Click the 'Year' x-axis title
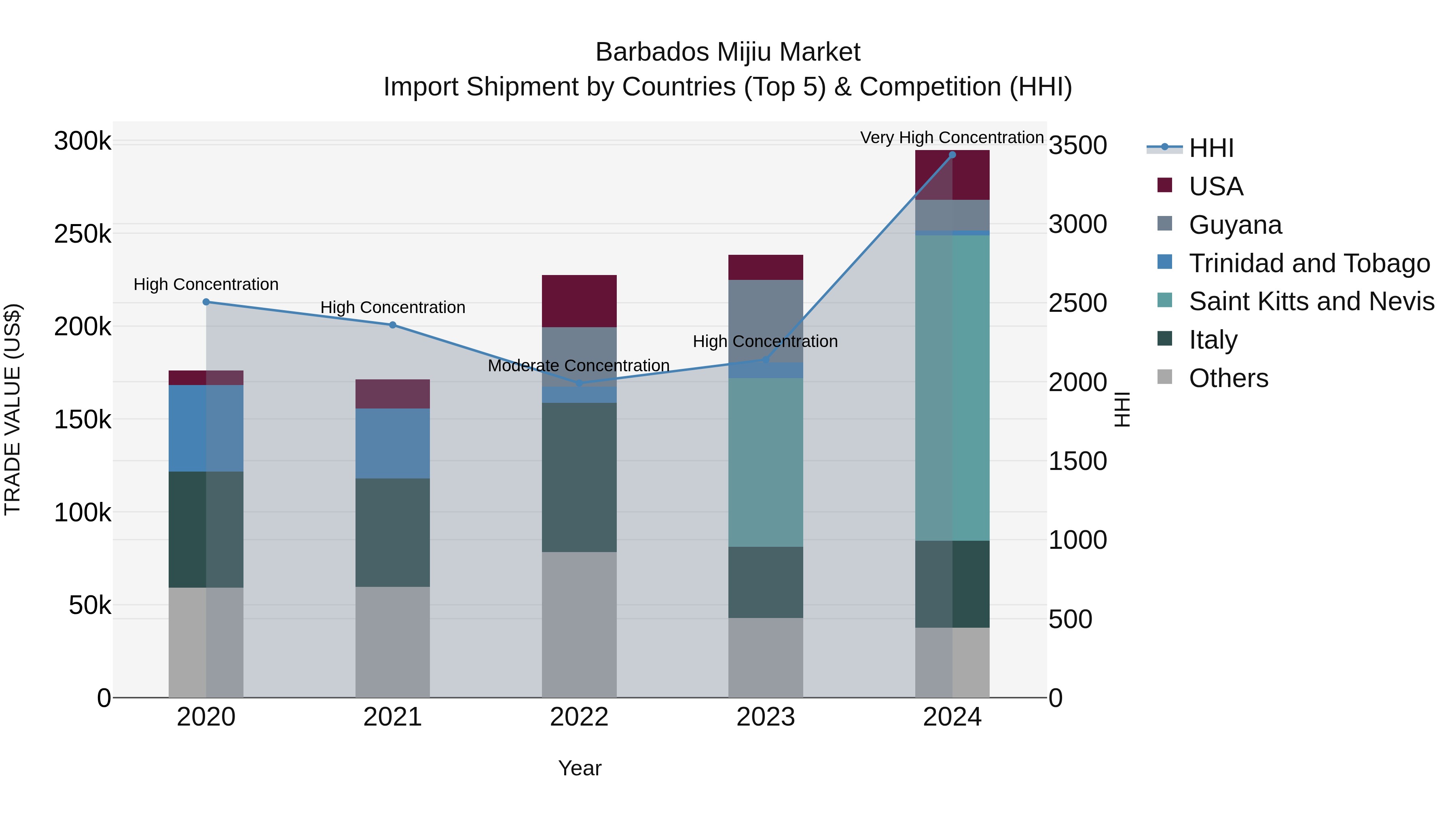The height and width of the screenshot is (819, 1456). tap(580, 769)
